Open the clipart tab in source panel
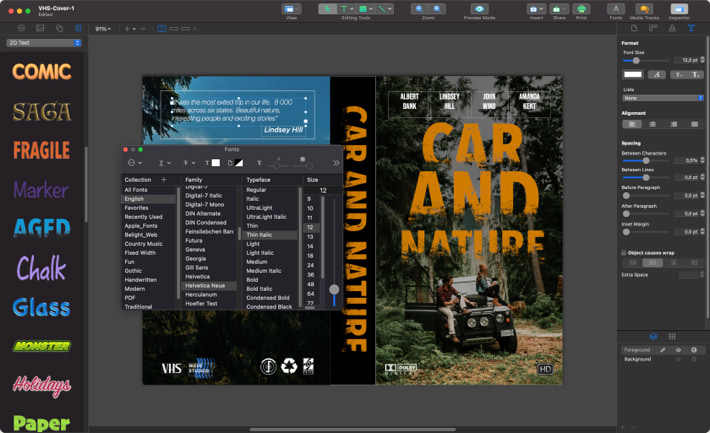710x433 pixels. (x=21, y=28)
